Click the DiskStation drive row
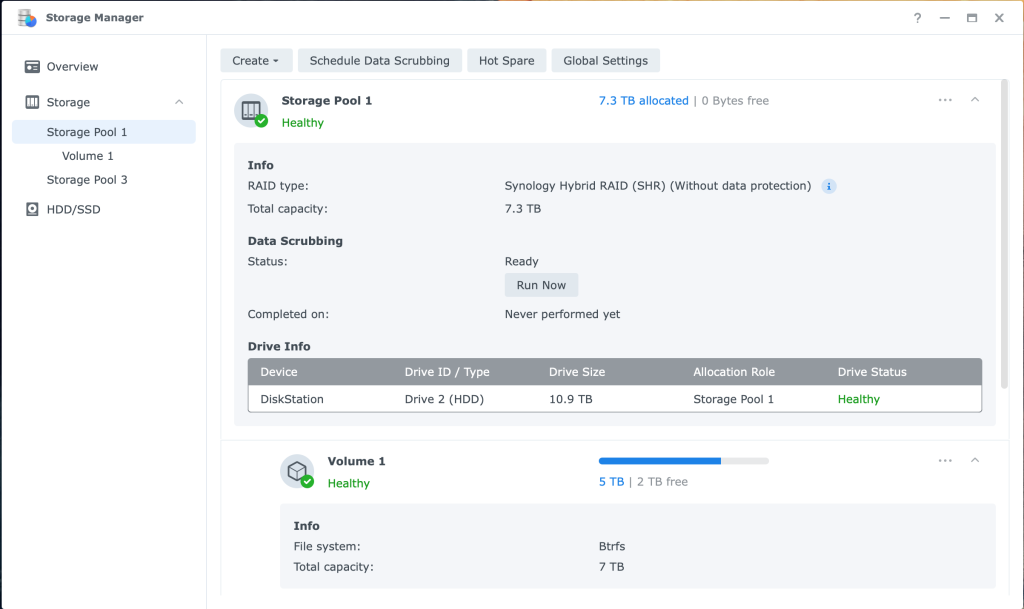 [x=614, y=399]
